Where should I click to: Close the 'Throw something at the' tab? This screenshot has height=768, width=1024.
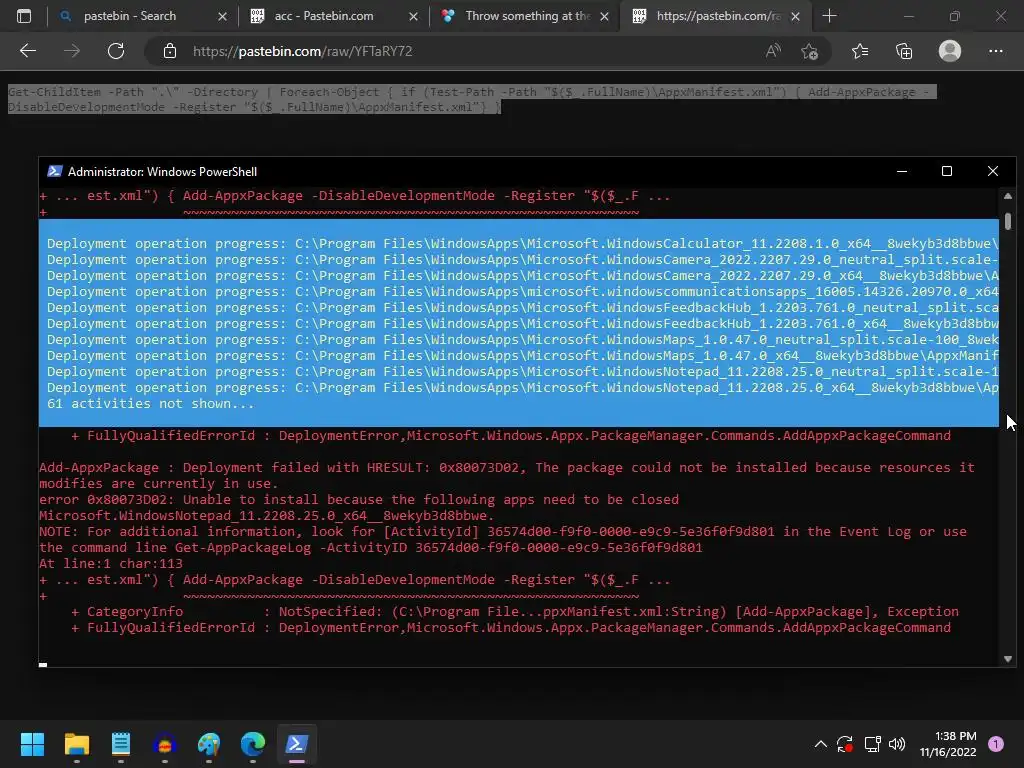[604, 16]
